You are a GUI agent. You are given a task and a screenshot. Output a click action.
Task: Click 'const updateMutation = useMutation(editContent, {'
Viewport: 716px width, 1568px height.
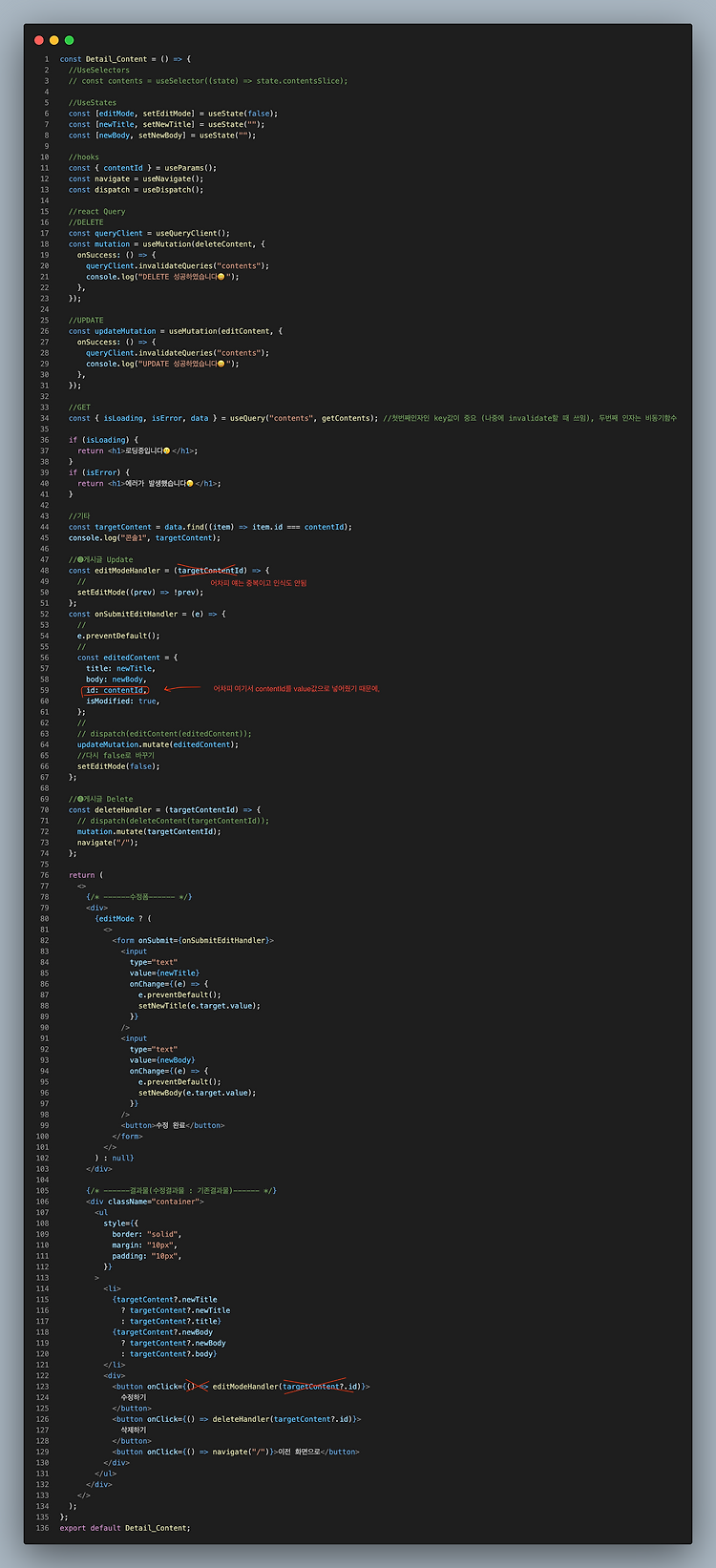[176, 331]
